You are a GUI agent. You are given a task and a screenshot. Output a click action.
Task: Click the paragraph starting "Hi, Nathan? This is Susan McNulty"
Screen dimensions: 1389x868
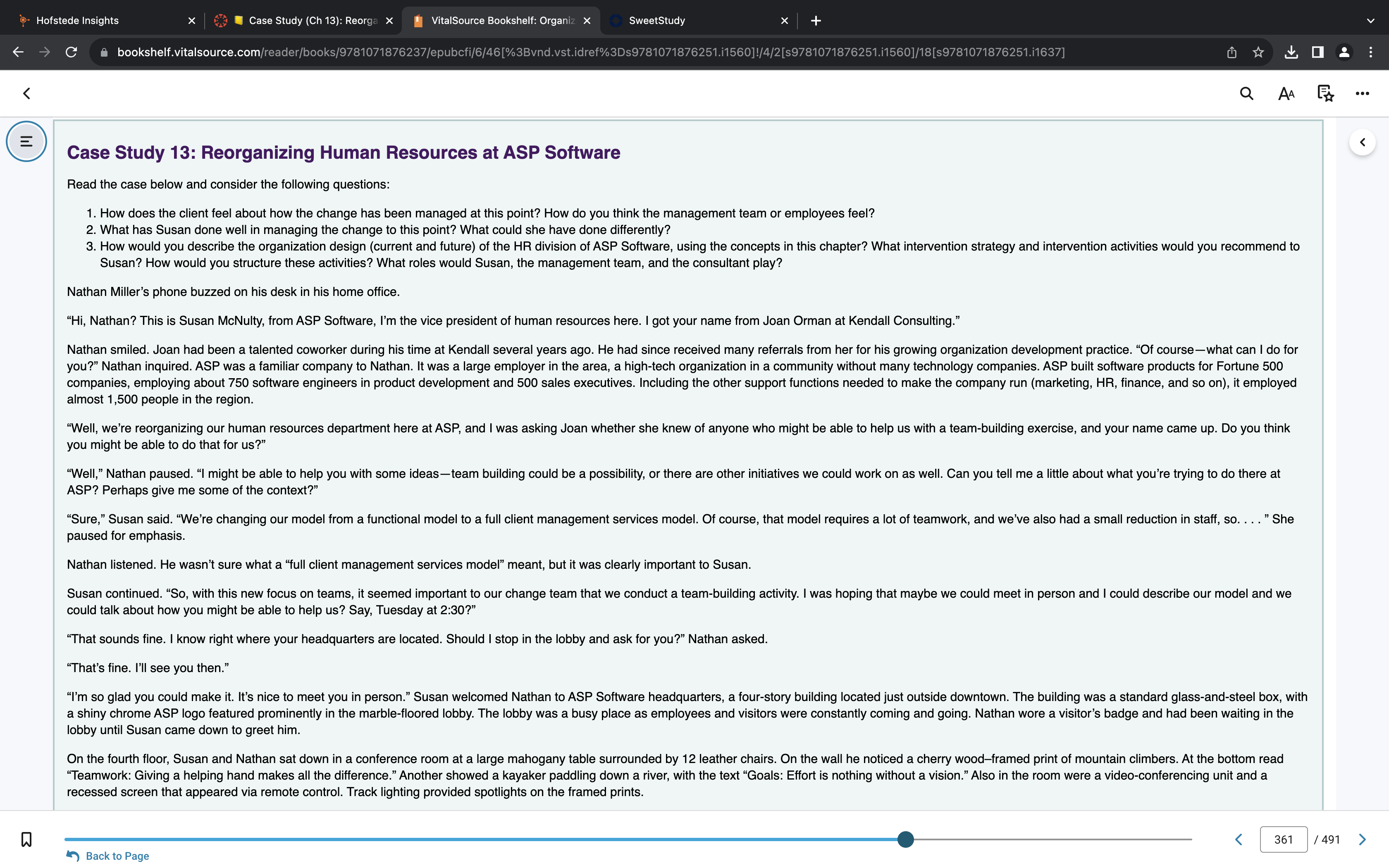pyautogui.click(x=513, y=321)
